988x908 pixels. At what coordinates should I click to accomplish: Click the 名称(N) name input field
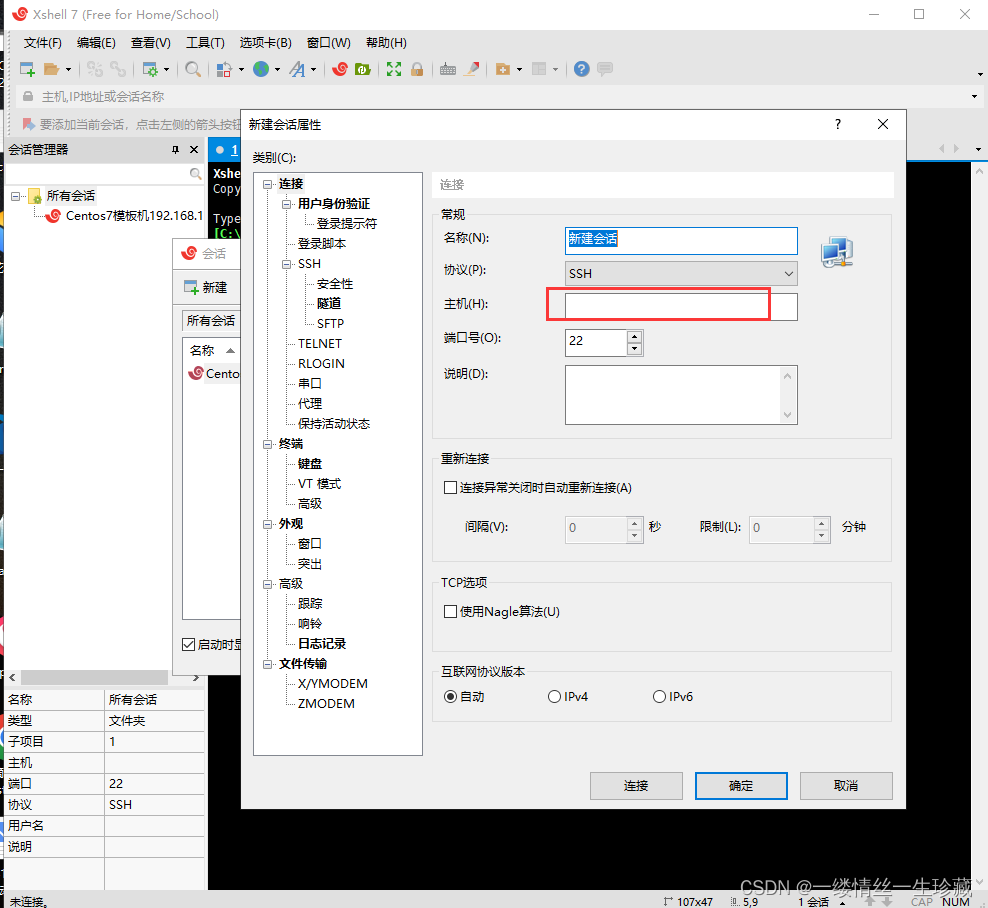(681, 241)
